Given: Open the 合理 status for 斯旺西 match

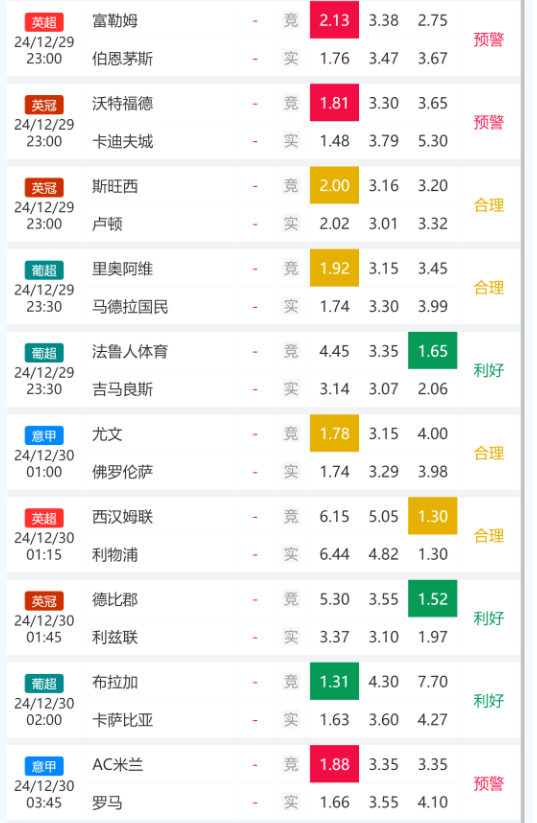Looking at the screenshot, I should tap(489, 205).
